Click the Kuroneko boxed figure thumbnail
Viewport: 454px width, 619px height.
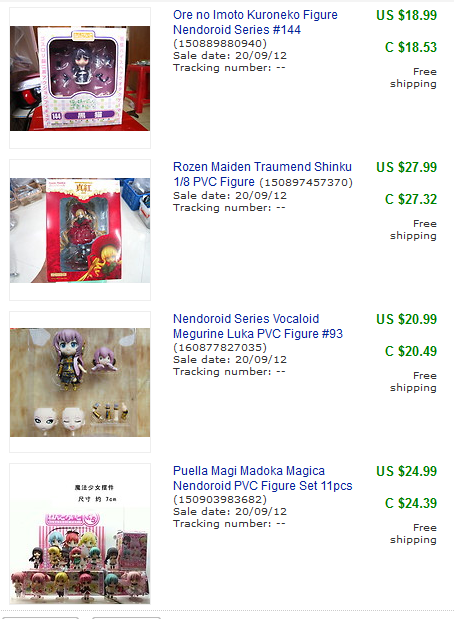pyautogui.click(x=80, y=78)
